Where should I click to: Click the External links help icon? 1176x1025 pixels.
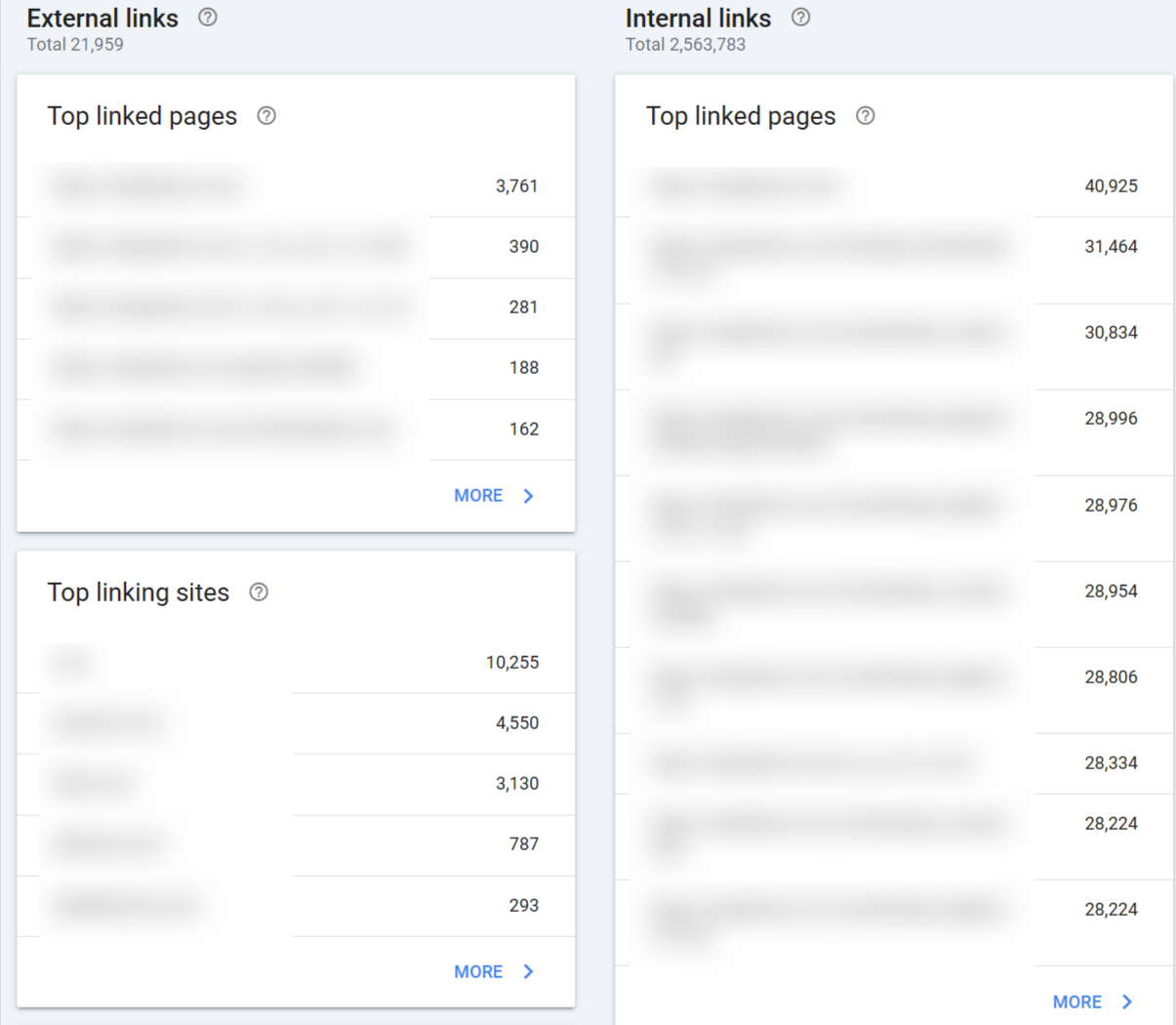(x=206, y=18)
